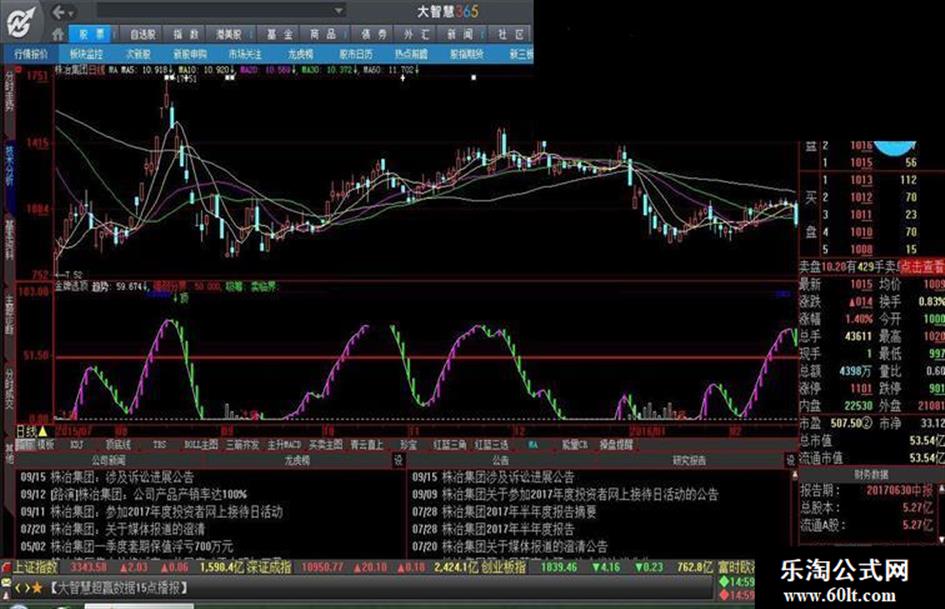The width and height of the screenshot is (945, 609).
Task: Select the 指数 tab
Action: [186, 34]
